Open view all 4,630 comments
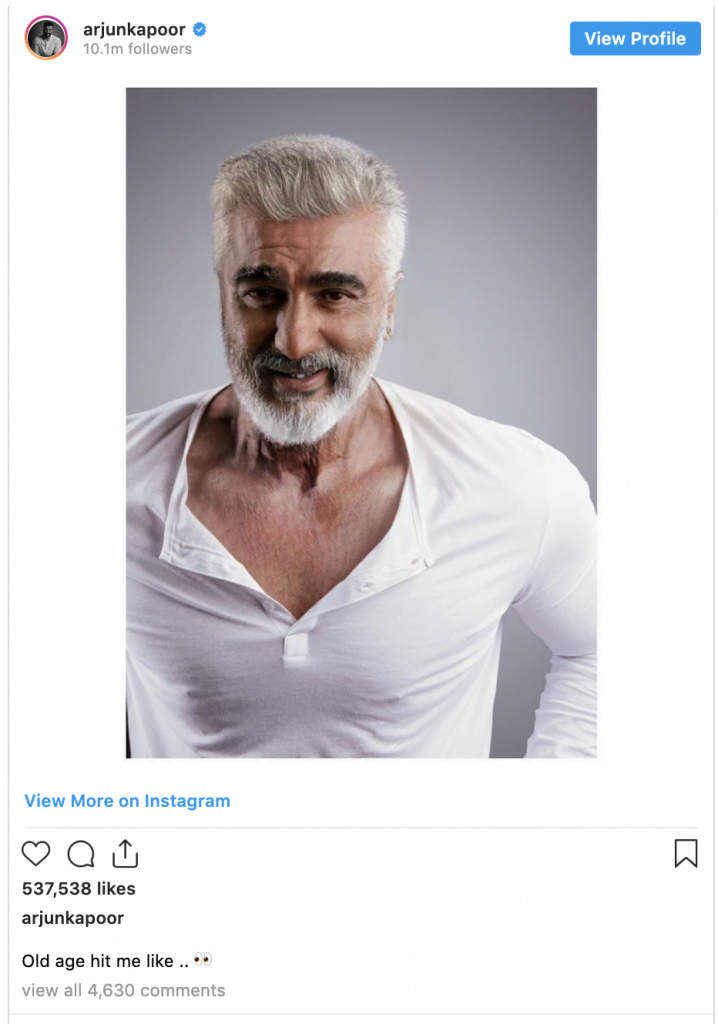Screen dimensions: 718x1024 pyautogui.click(x=123, y=990)
